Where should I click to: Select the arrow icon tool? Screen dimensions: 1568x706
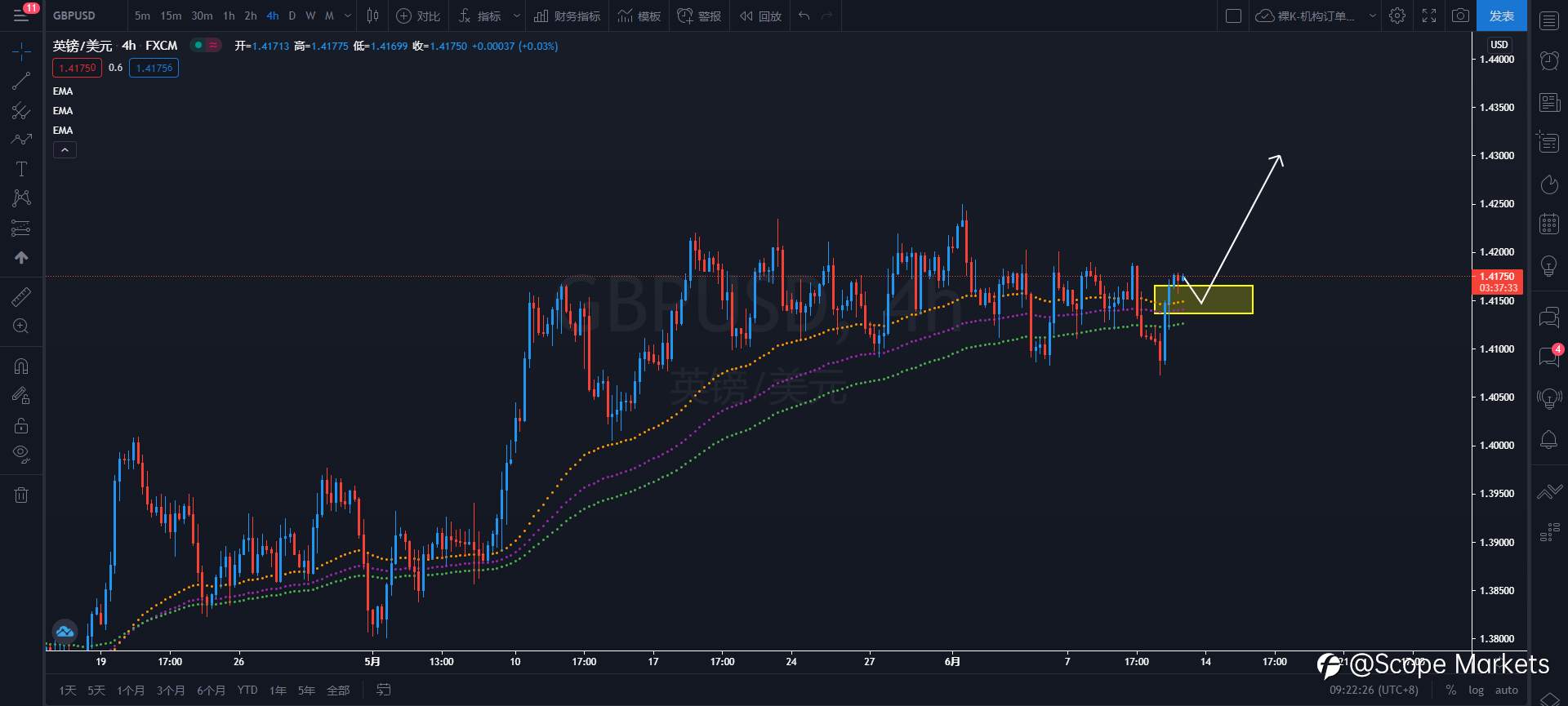click(21, 257)
